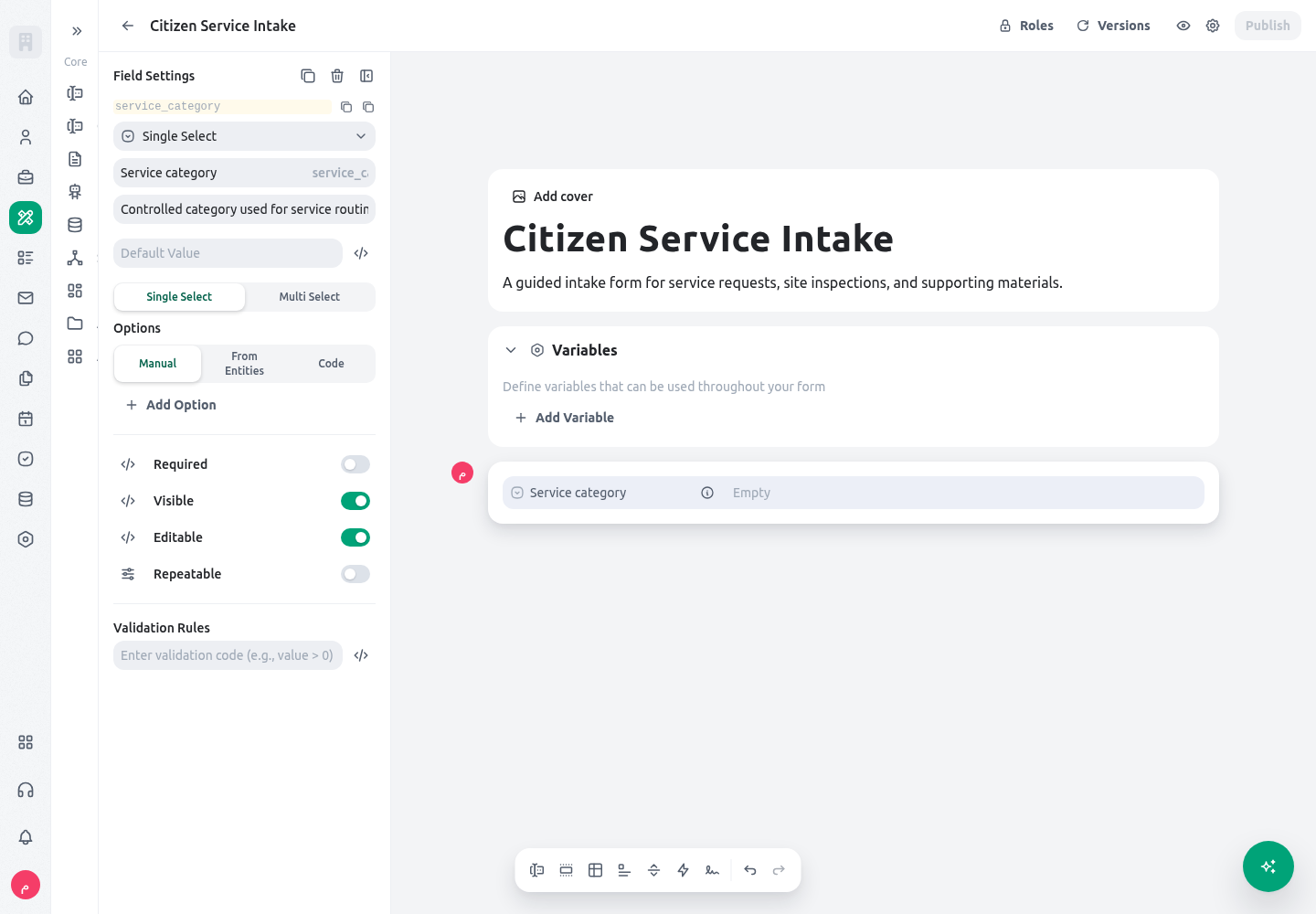This screenshot has height=914, width=1316.
Task: Click the Publish button
Action: coord(1268,26)
